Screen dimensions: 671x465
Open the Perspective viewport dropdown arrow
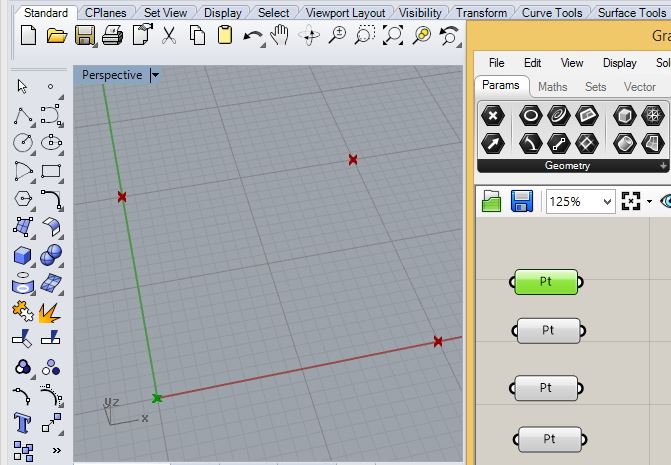155,75
